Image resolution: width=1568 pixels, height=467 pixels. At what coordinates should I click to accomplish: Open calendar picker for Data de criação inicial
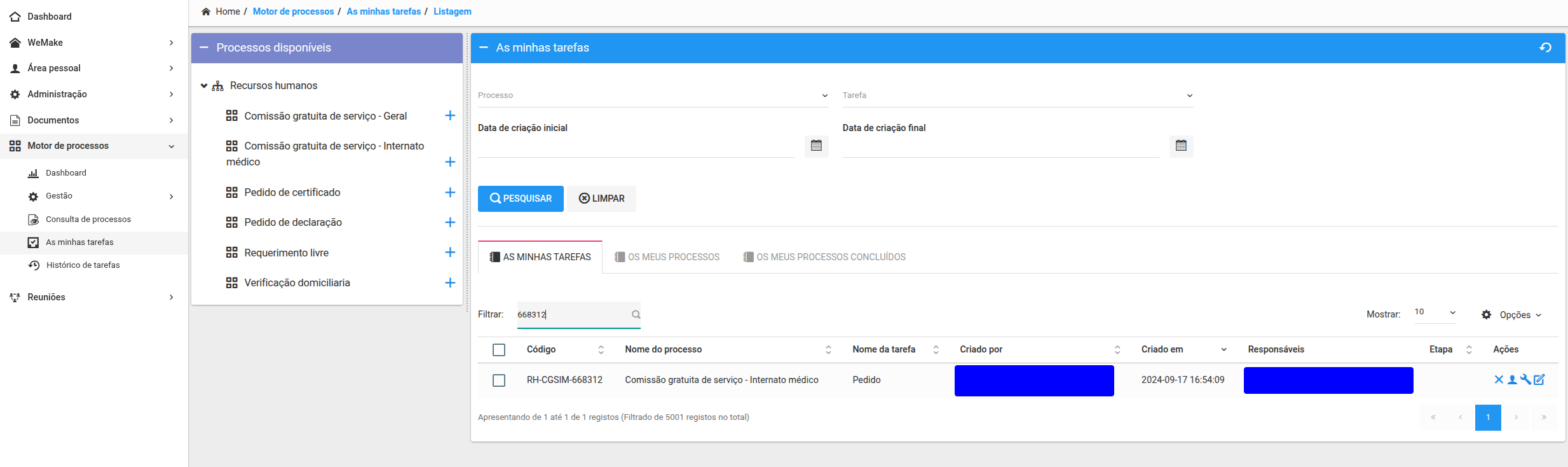point(816,146)
